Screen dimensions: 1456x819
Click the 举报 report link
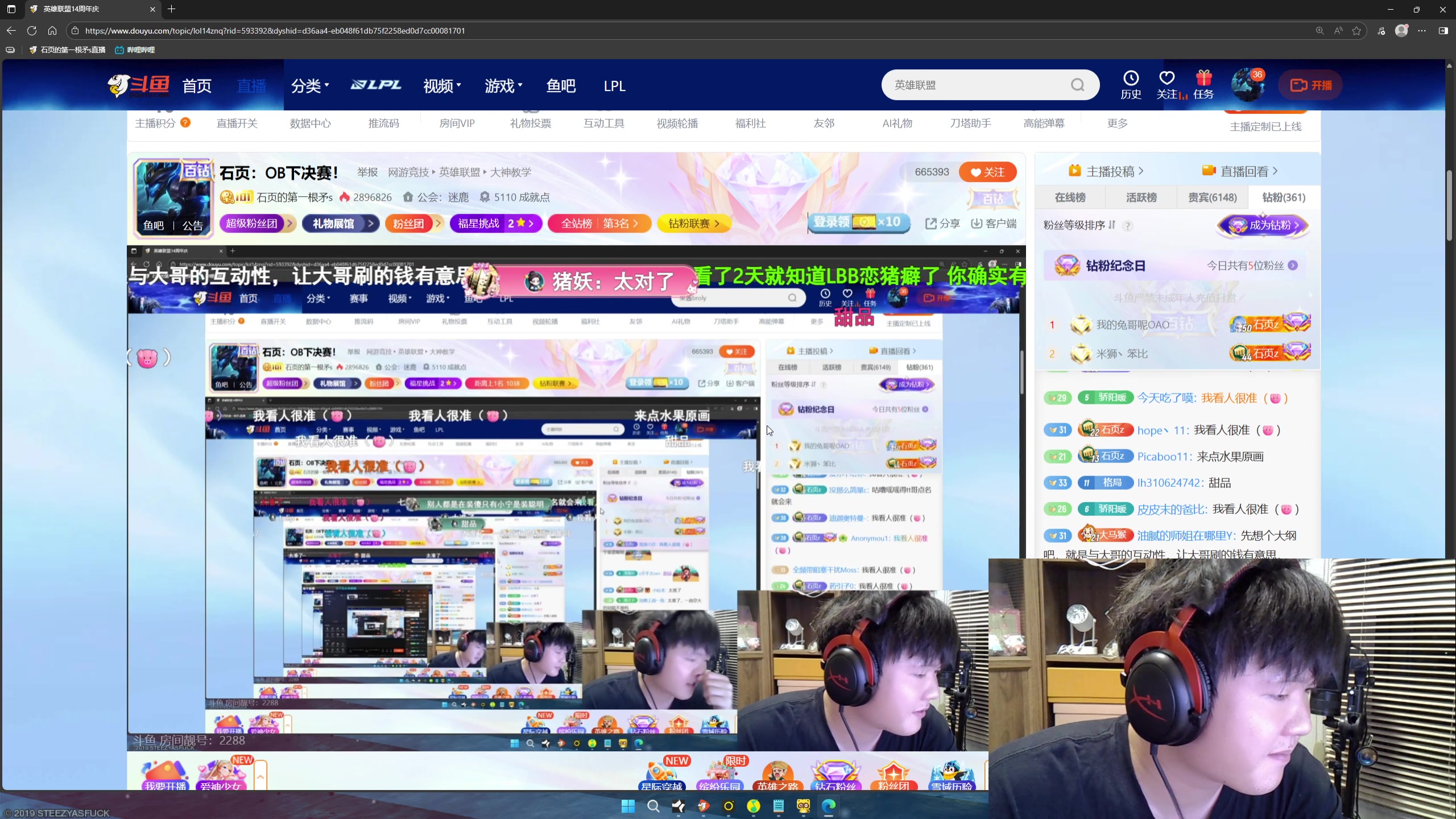click(367, 172)
